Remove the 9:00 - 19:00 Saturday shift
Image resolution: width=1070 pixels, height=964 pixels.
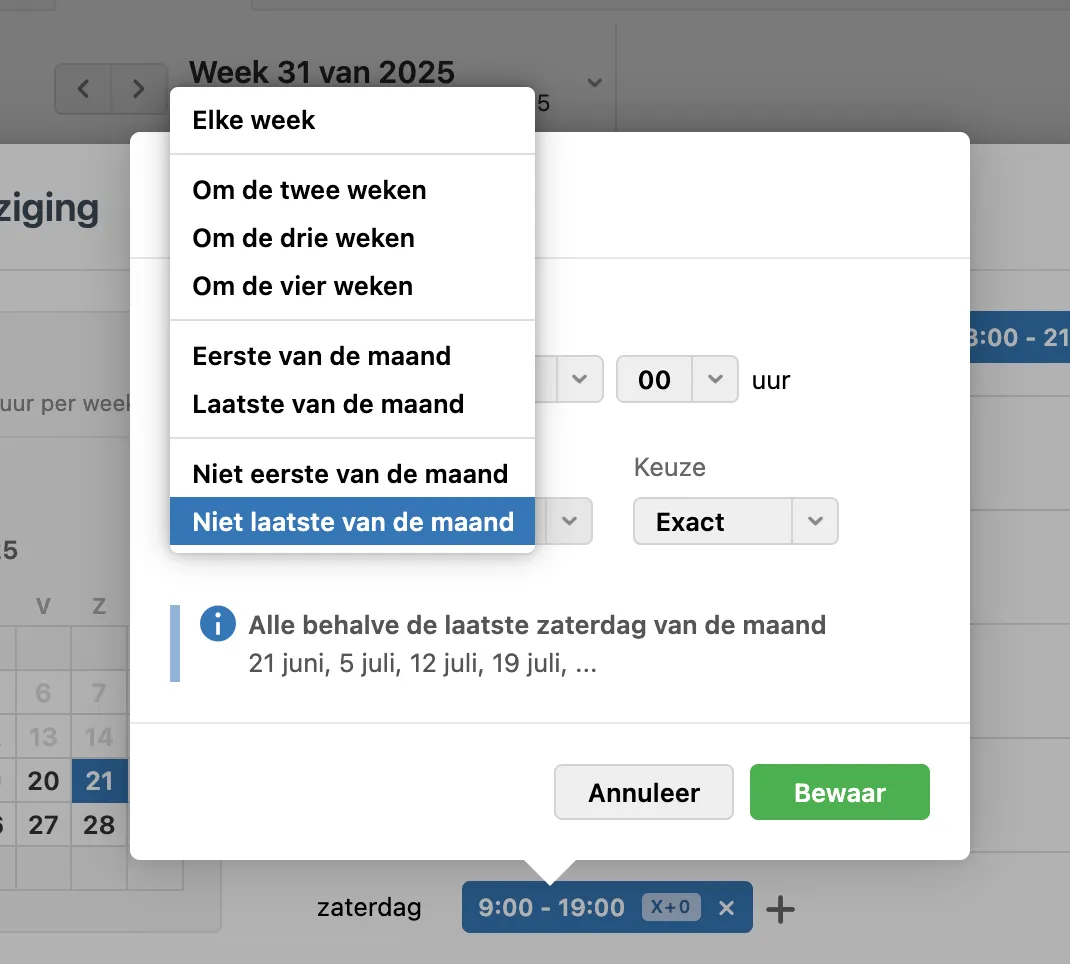727,908
